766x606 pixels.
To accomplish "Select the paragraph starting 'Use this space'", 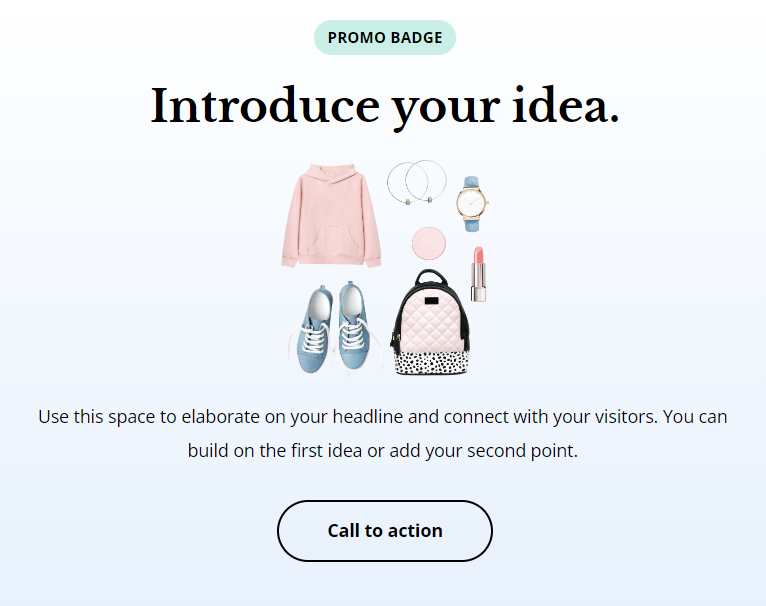I will point(383,433).
